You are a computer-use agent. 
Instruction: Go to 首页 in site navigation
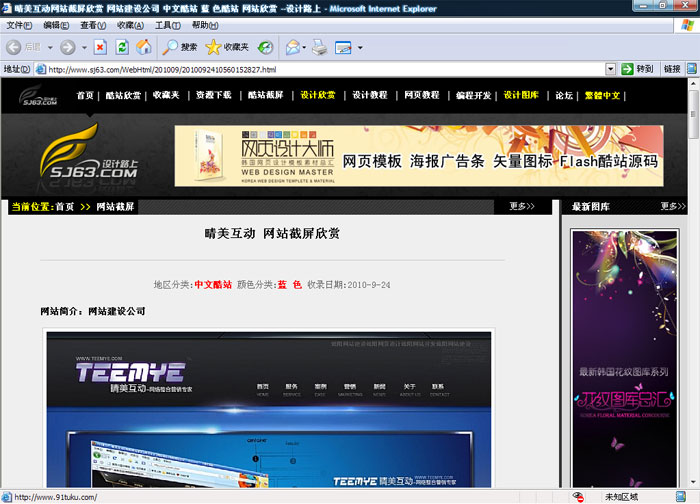pyautogui.click(x=85, y=96)
